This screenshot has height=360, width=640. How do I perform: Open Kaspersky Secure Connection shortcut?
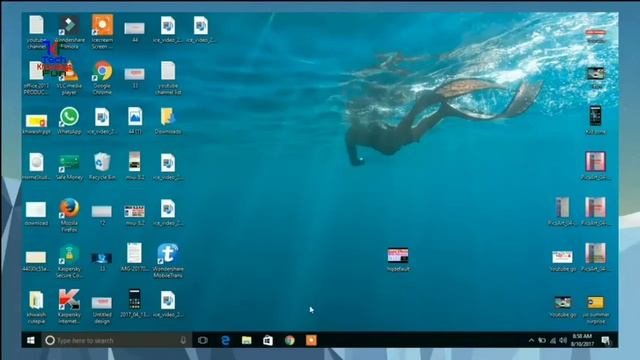(x=69, y=261)
